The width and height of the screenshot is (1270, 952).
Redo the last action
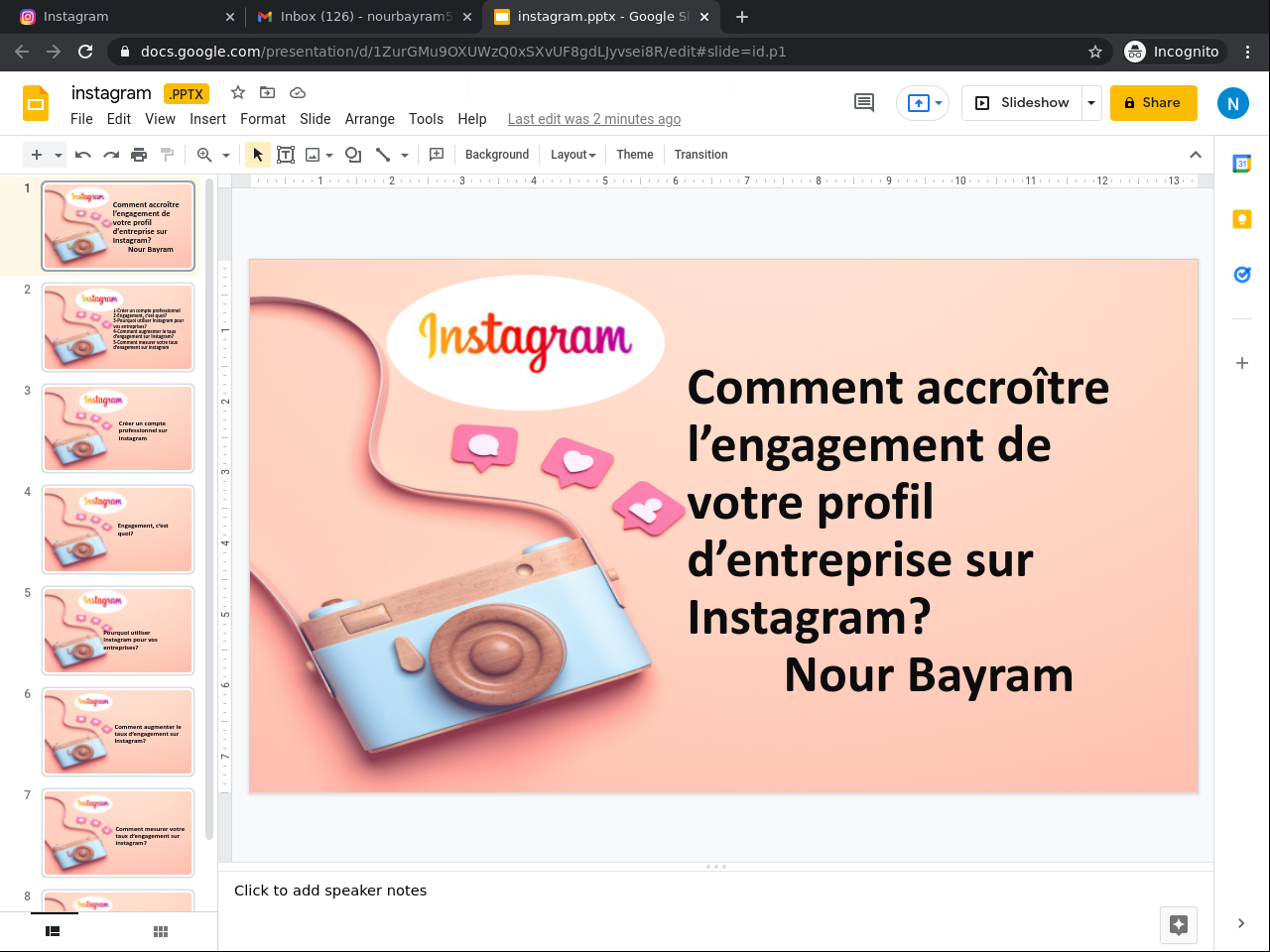[x=111, y=155]
